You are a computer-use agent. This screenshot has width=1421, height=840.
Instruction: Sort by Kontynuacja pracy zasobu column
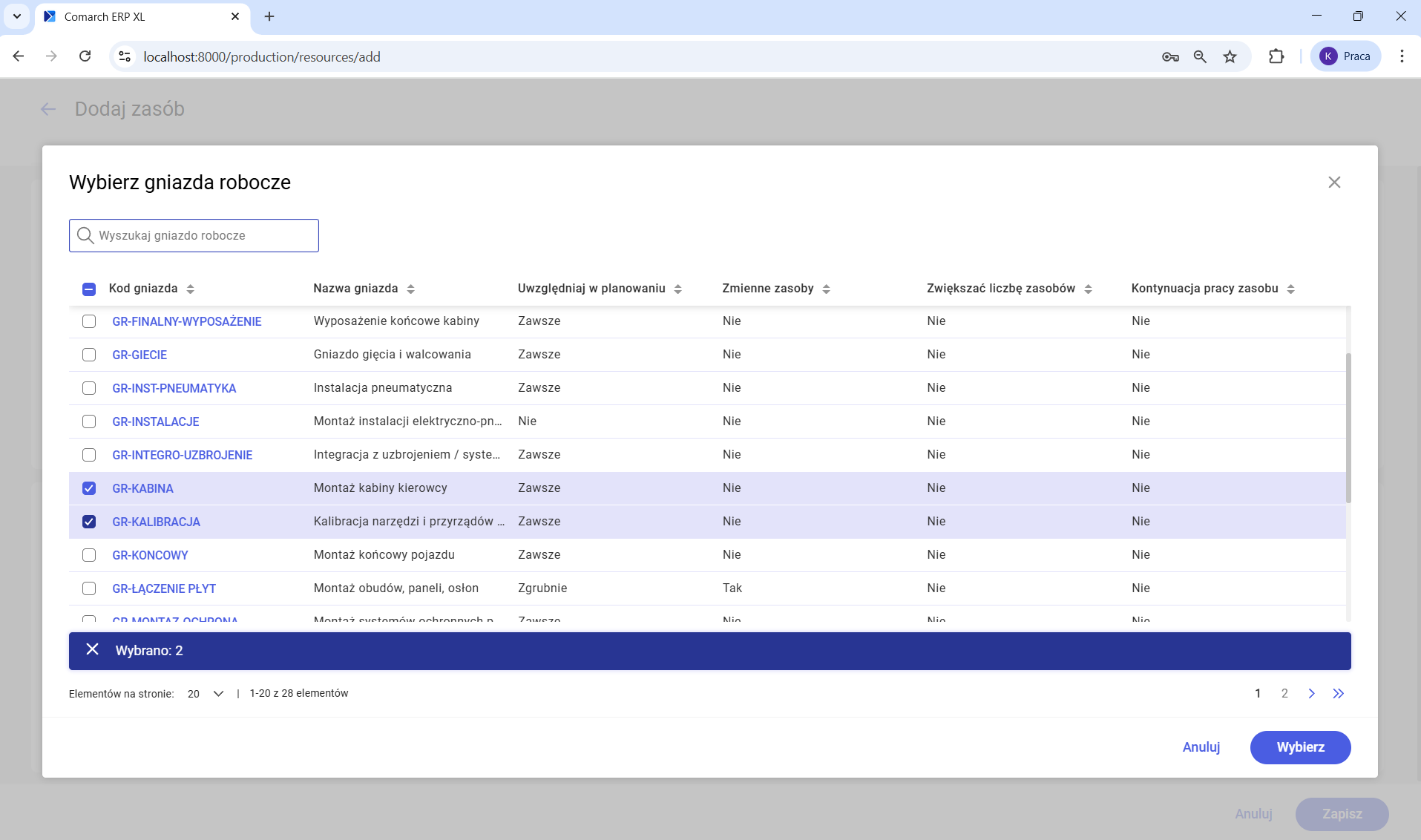click(1291, 289)
